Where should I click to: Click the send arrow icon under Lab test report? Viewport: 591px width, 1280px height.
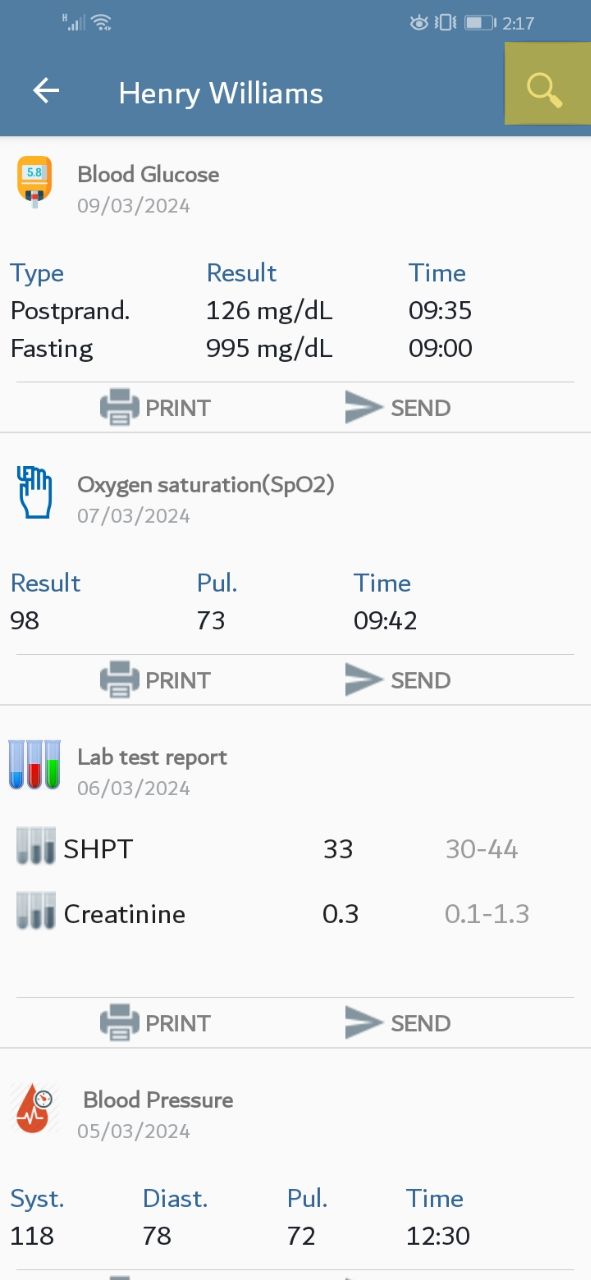pos(364,1022)
